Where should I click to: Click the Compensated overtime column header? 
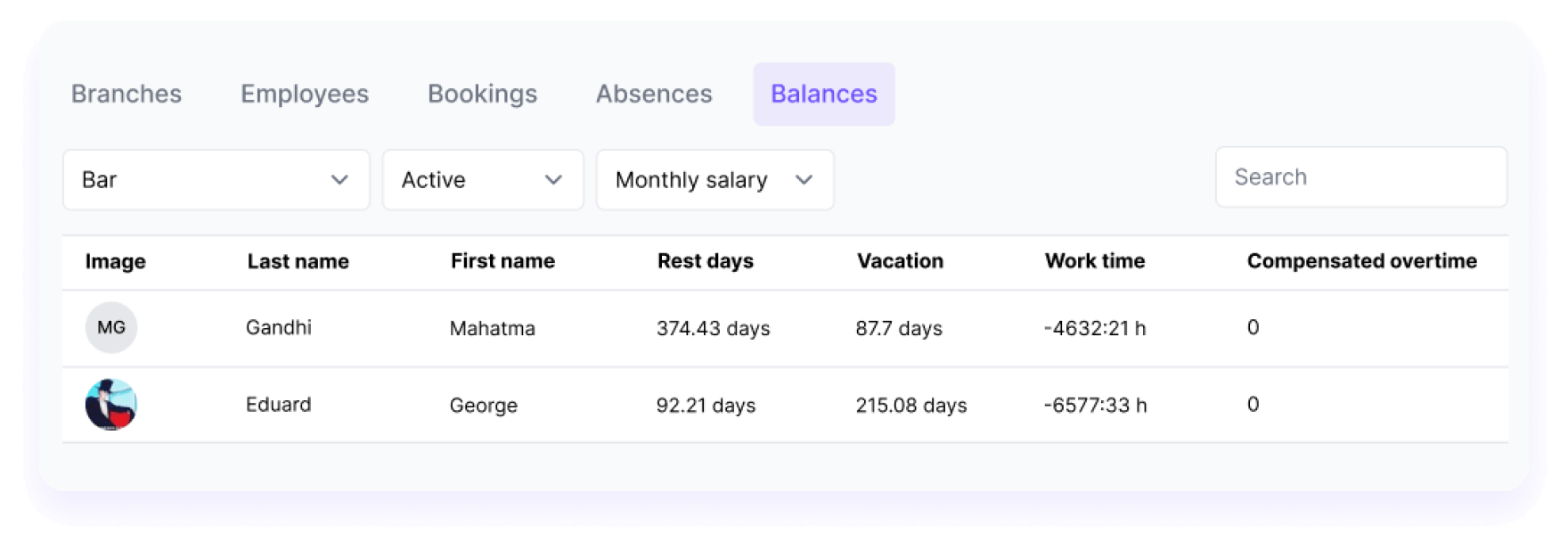coord(1361,261)
